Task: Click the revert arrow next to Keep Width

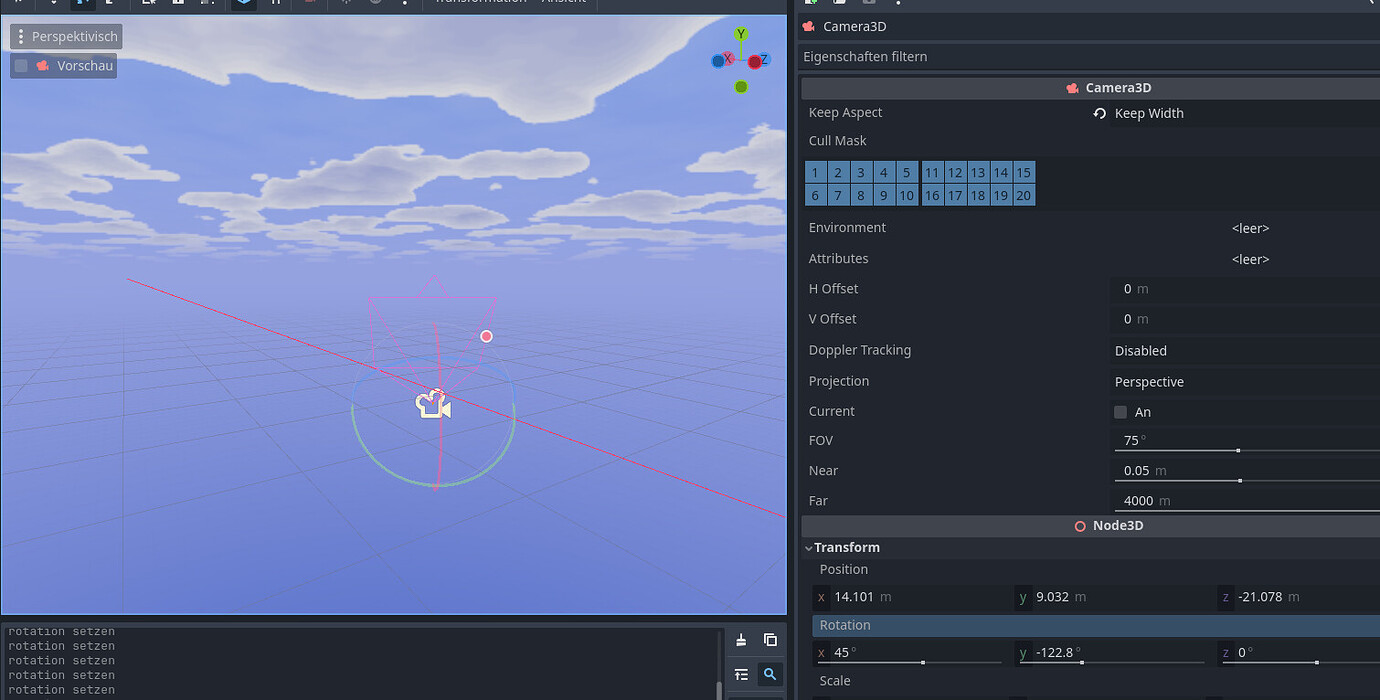Action: point(1097,113)
